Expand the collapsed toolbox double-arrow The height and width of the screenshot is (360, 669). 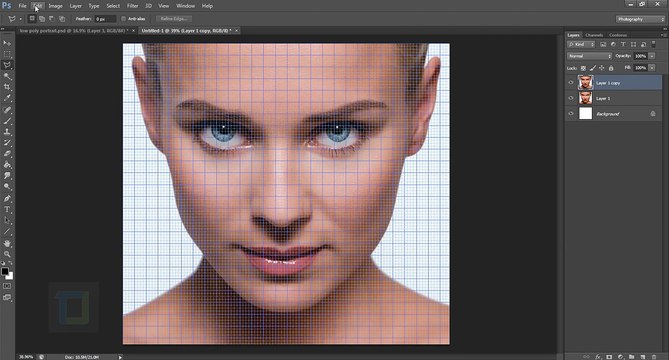click(x=3, y=29)
